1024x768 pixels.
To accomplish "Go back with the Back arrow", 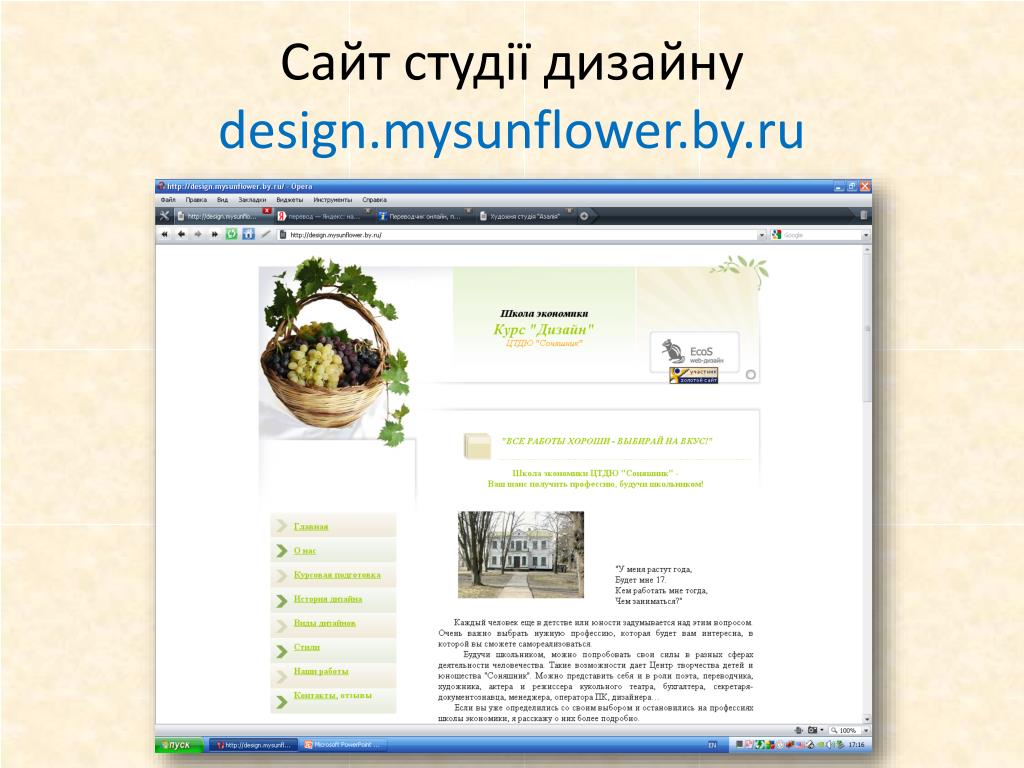I will pos(182,234).
